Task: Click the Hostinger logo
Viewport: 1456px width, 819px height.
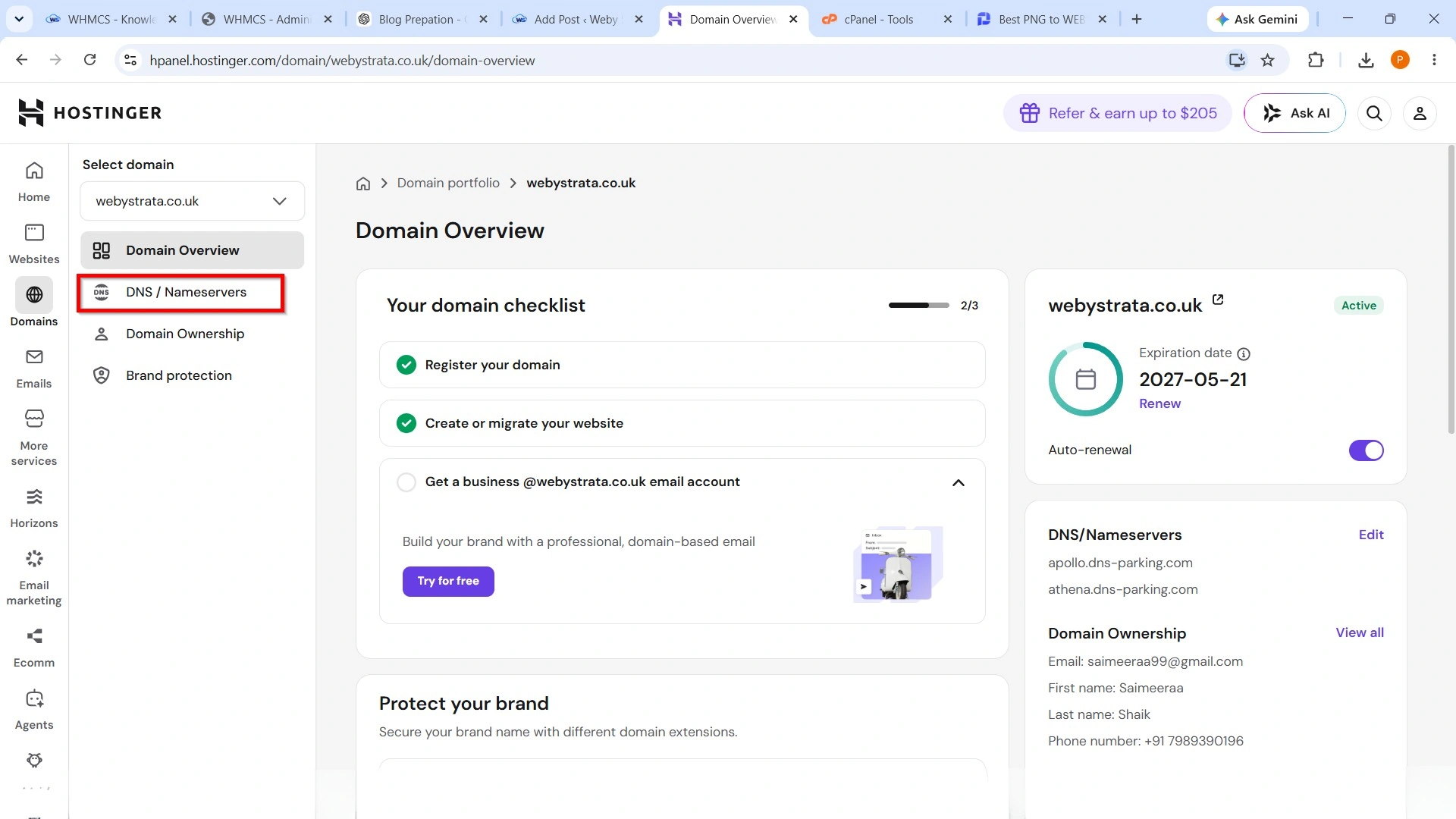Action: click(89, 113)
